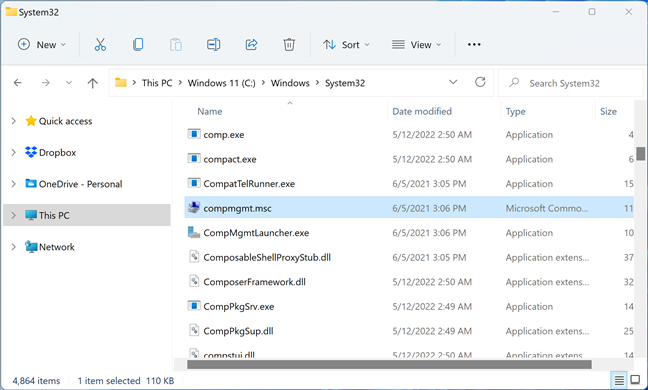Sort by the Type column header
648x390 pixels.
click(515, 112)
